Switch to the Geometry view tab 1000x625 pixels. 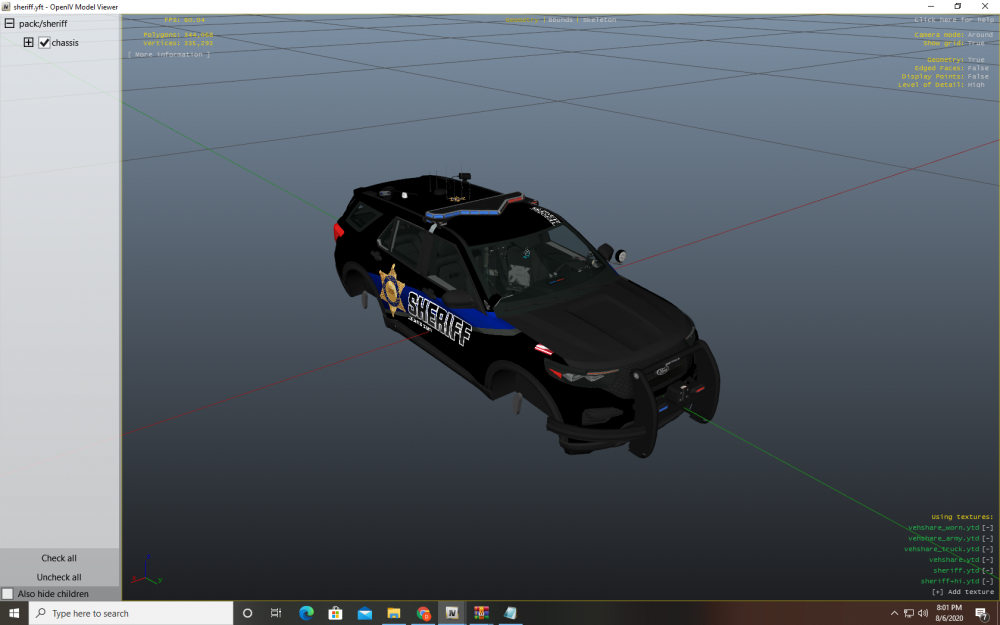(522, 20)
